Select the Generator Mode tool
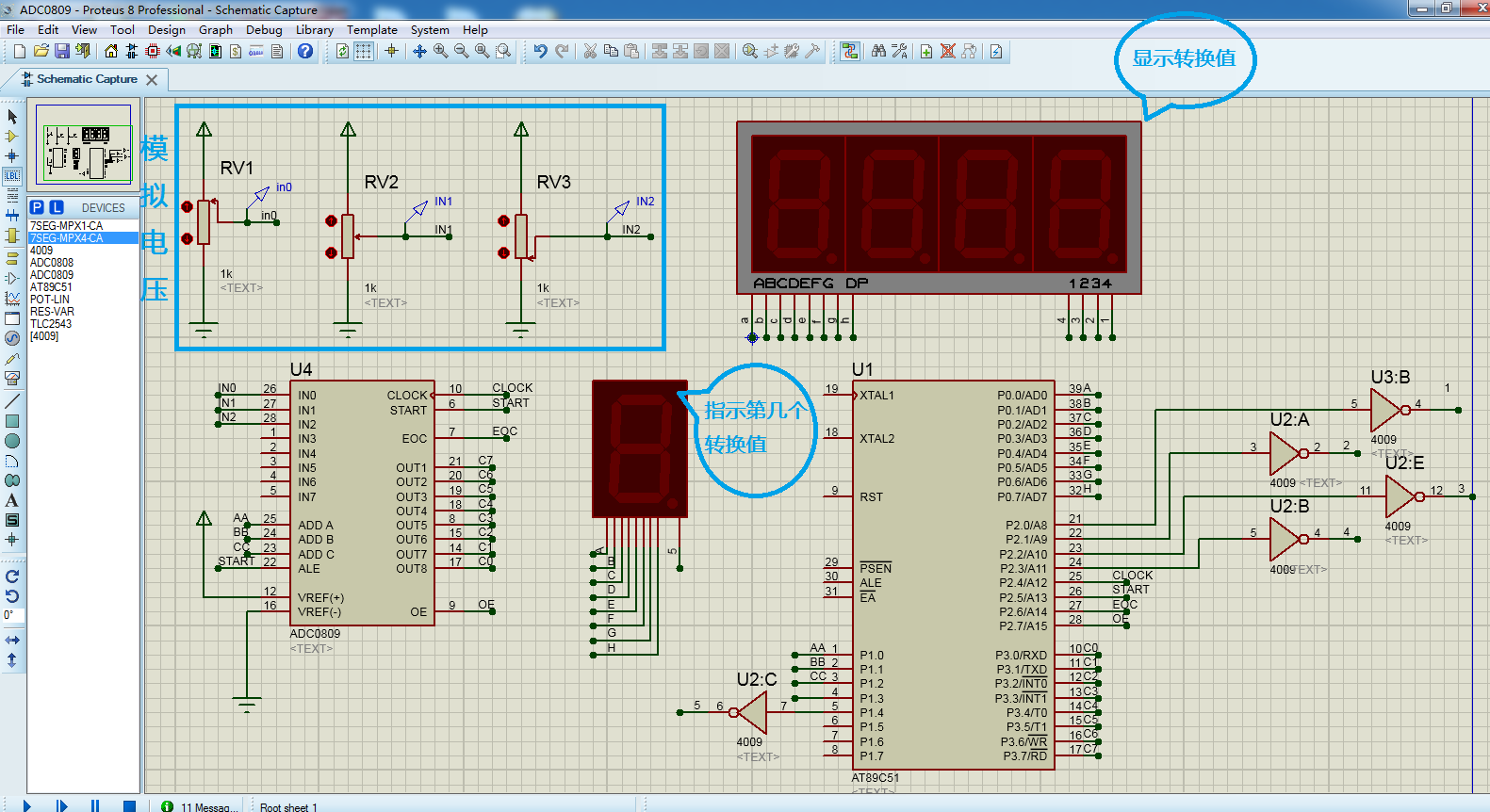 (x=12, y=338)
